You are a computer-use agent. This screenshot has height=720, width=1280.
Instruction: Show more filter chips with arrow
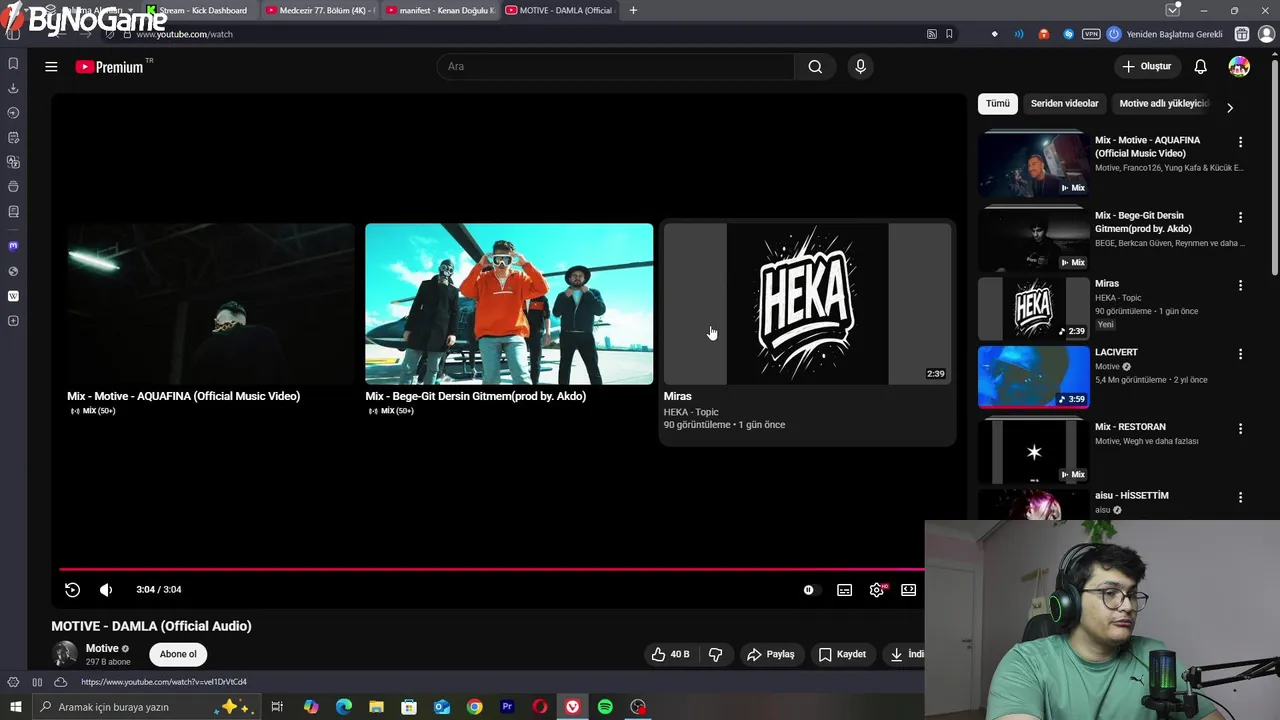[1229, 107]
